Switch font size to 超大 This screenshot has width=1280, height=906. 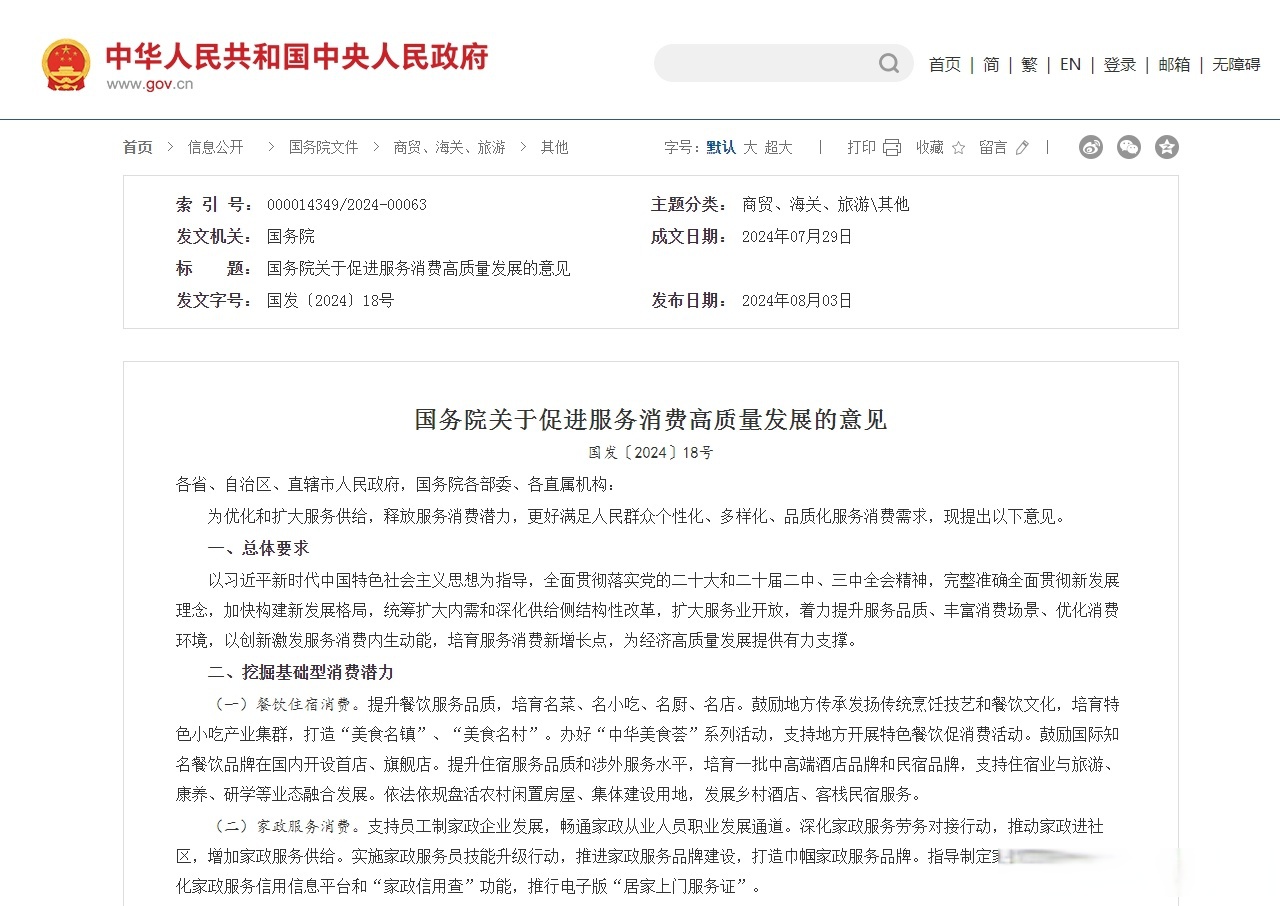click(x=777, y=146)
